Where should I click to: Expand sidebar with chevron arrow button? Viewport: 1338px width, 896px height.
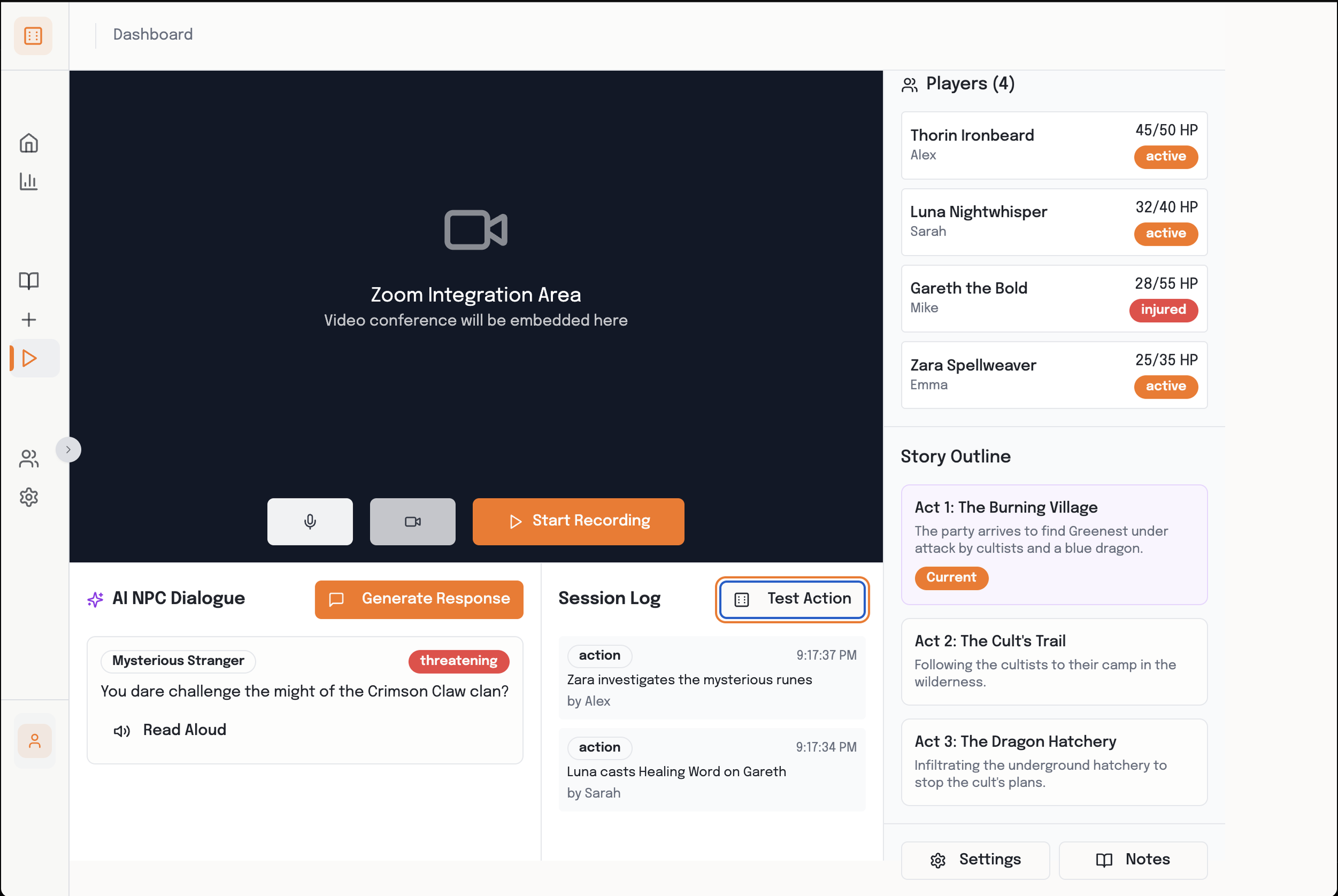68,450
